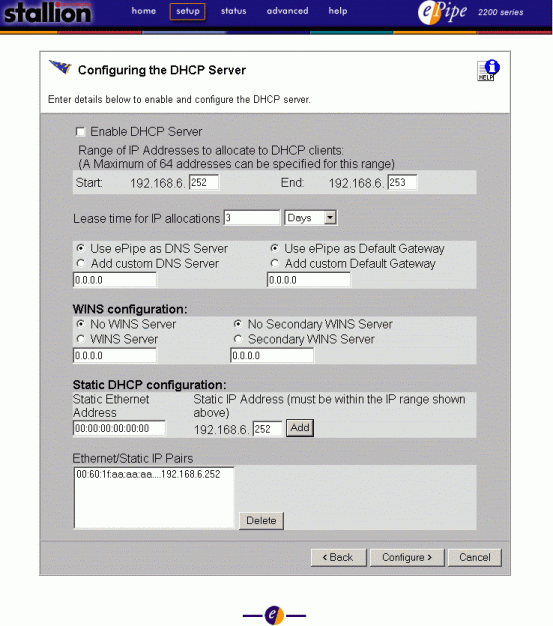Open the advanced menu
The image size is (553, 626).
[287, 11]
